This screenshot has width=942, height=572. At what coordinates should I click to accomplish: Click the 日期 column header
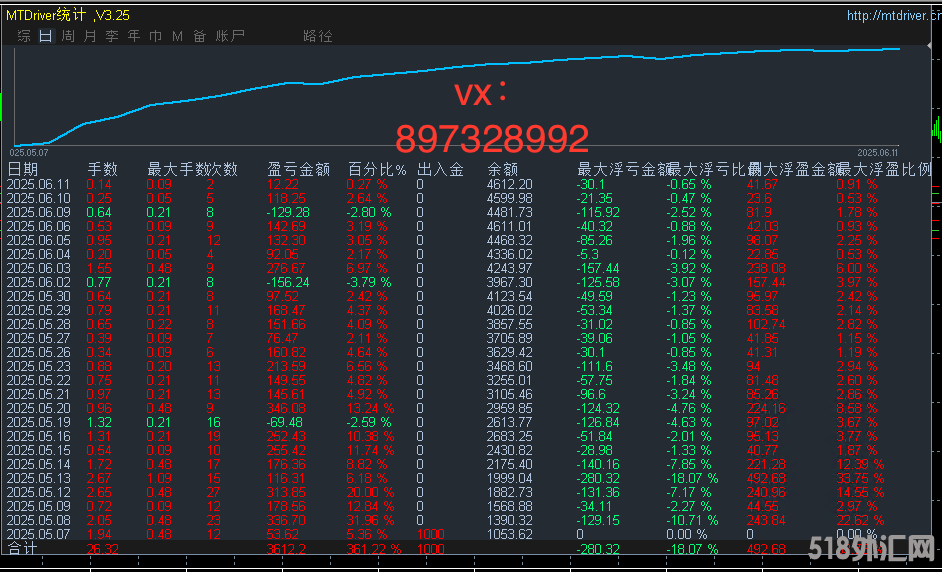[24, 169]
